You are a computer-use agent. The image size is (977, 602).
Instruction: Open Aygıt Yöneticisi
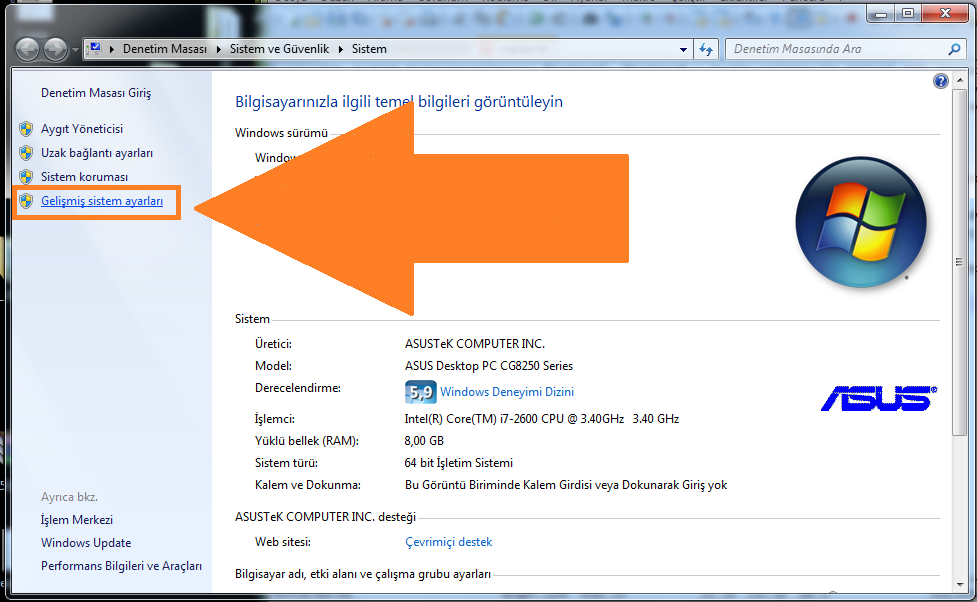(x=82, y=129)
